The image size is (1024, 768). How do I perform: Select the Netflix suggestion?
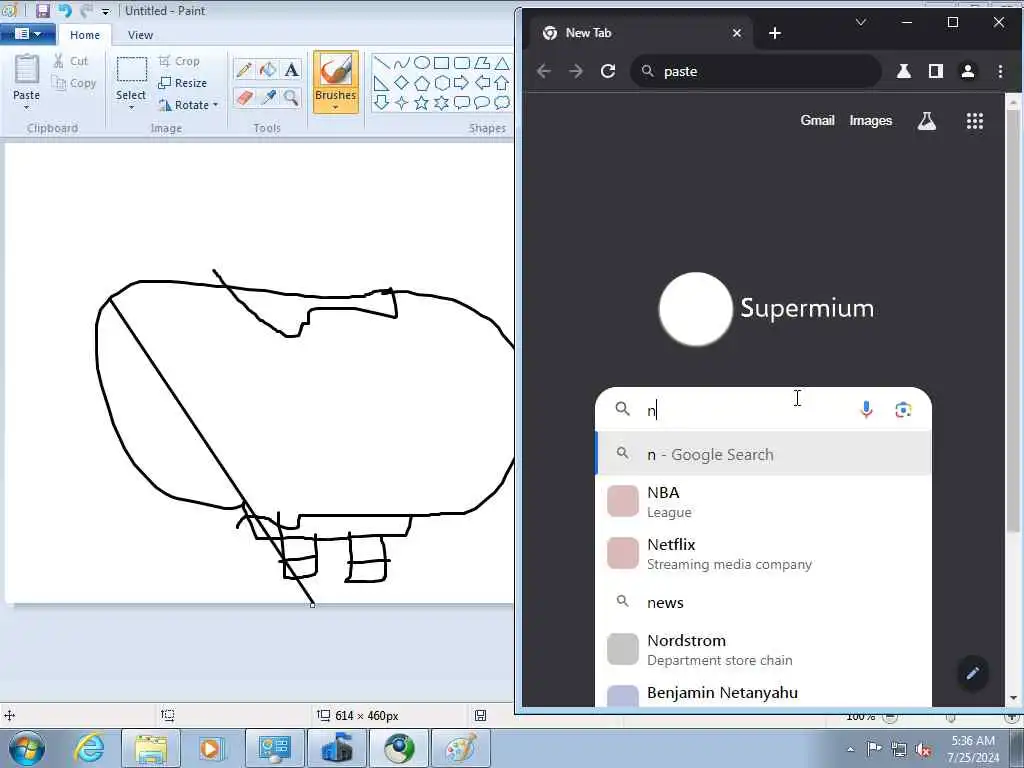coord(763,554)
